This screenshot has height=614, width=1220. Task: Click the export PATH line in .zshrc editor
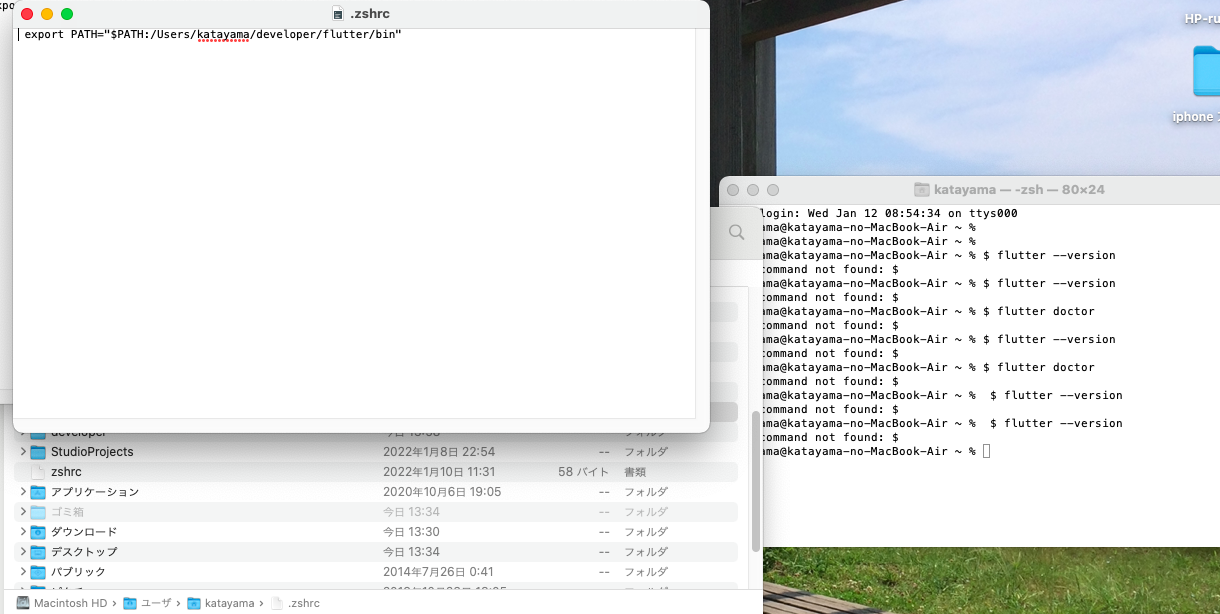213,35
